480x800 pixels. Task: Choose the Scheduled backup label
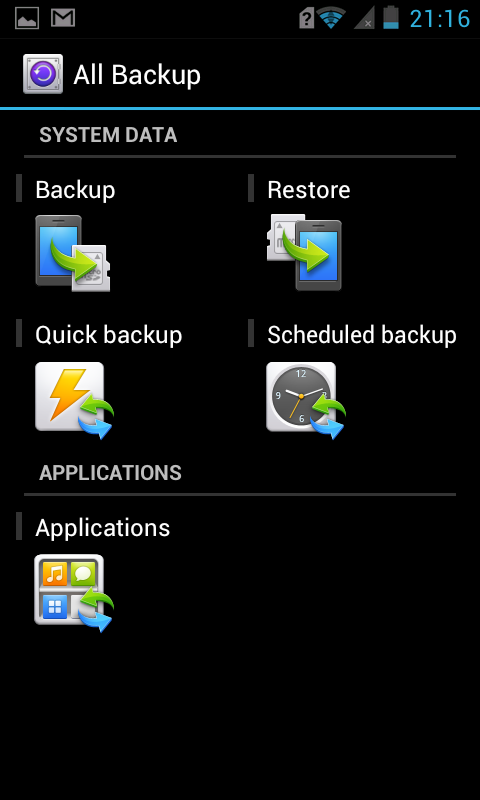coord(362,335)
